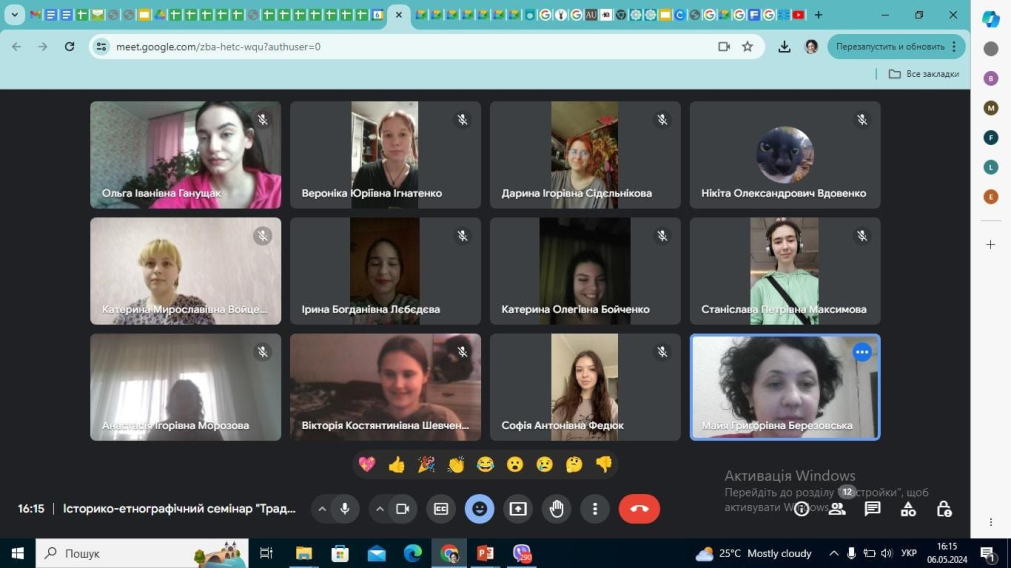
Task: Switch keyboard language УКР
Action: tap(909, 553)
